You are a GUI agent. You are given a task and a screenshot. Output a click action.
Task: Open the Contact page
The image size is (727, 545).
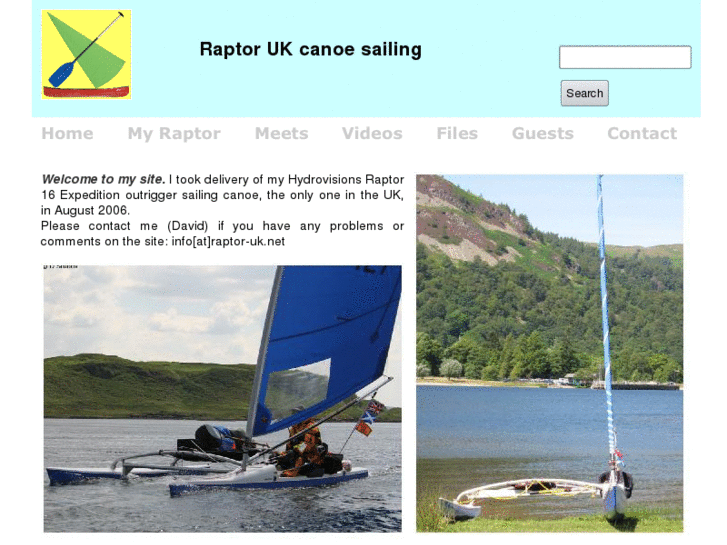click(x=642, y=134)
